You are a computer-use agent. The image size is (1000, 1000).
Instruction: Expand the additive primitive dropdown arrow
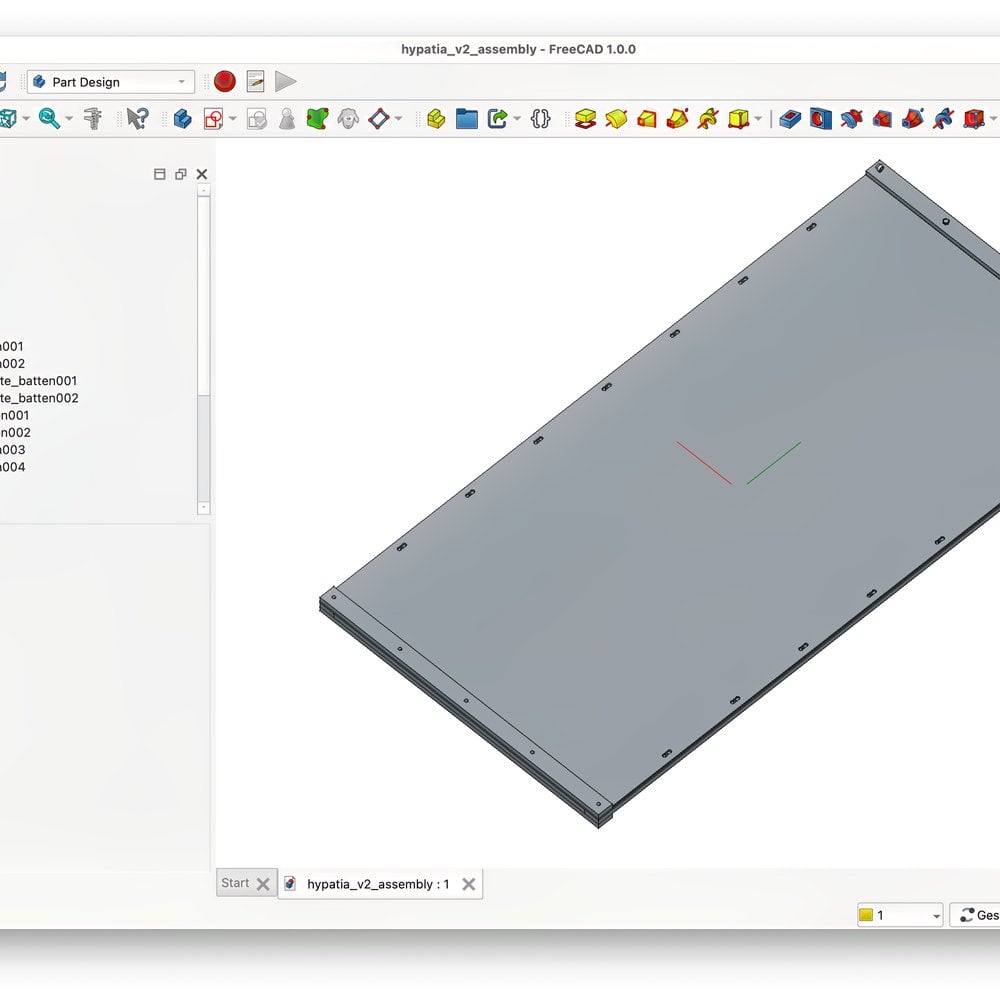coord(758,120)
